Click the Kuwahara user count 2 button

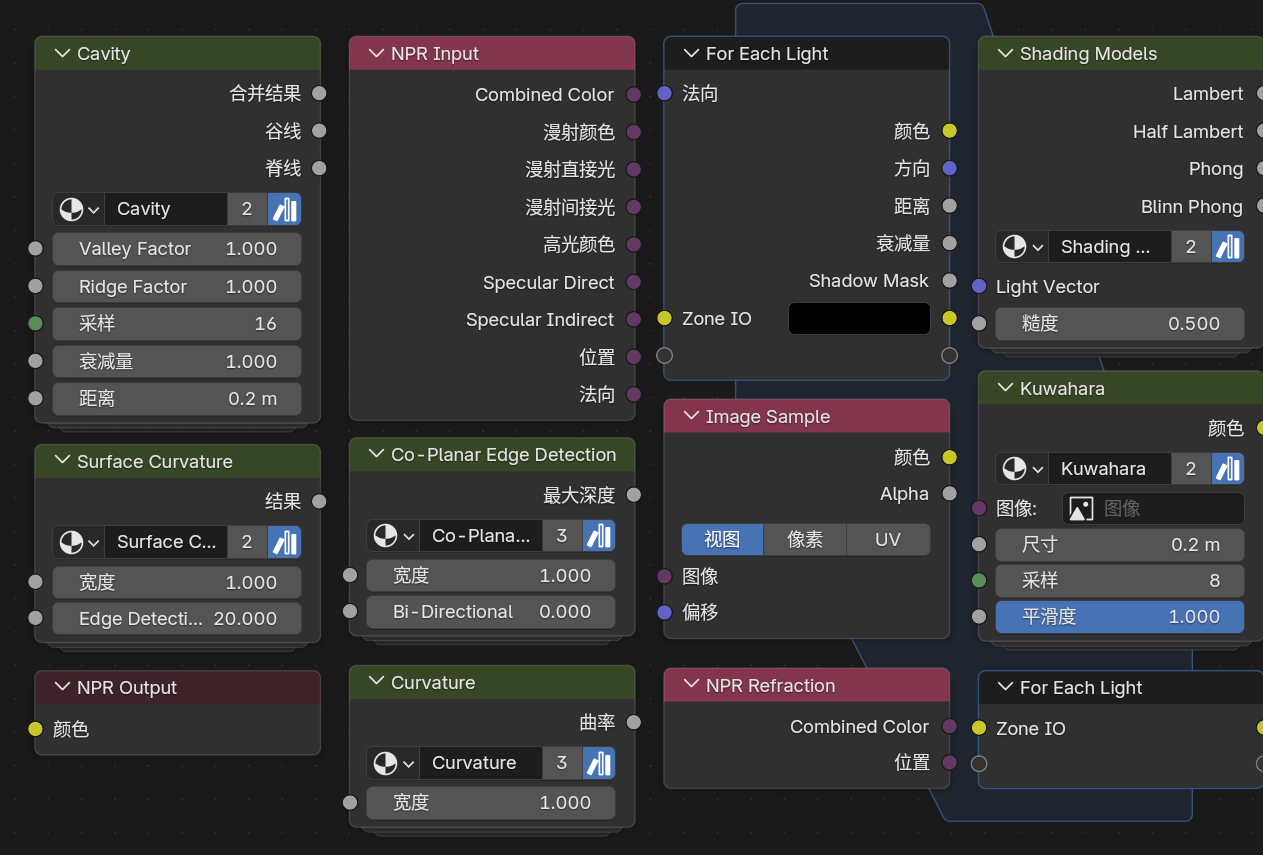pos(1190,469)
